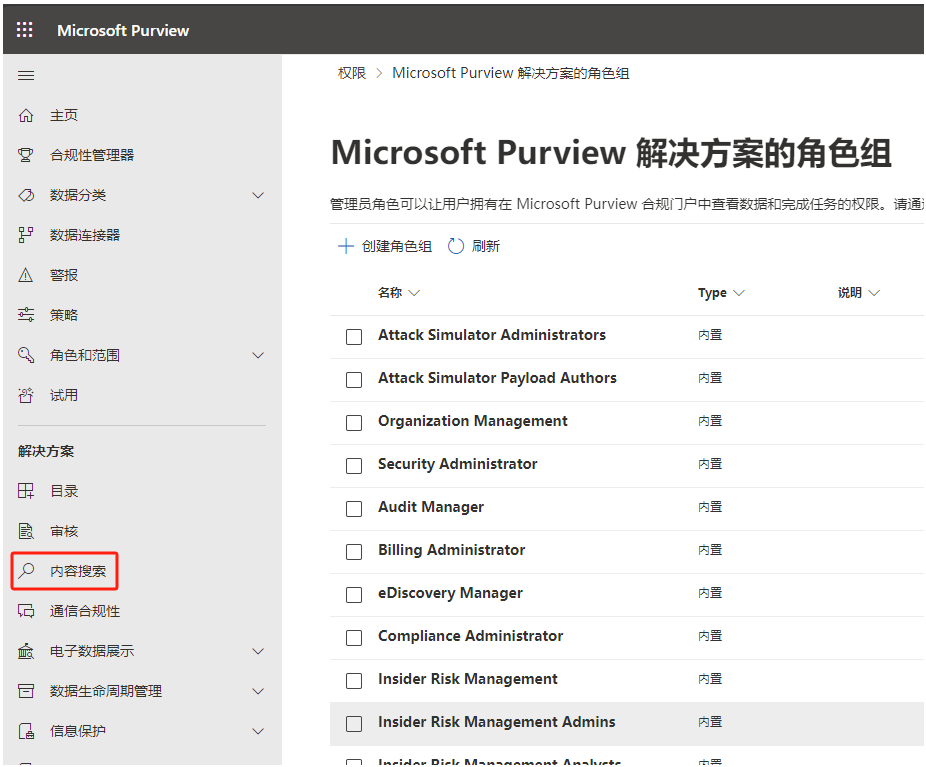
Task: Tick Insider Risk Management Admins checkbox
Action: 354,724
